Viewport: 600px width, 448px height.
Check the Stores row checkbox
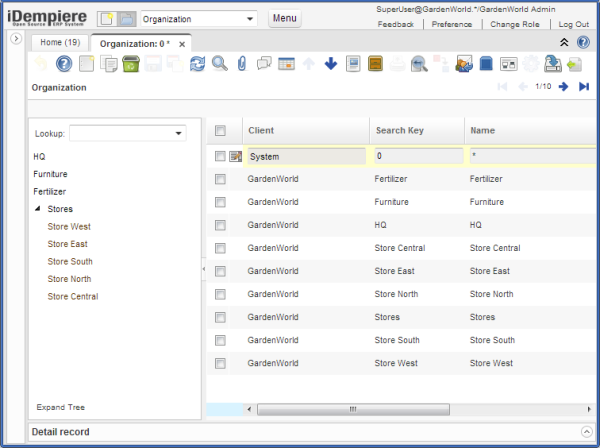pyautogui.click(x=220, y=317)
